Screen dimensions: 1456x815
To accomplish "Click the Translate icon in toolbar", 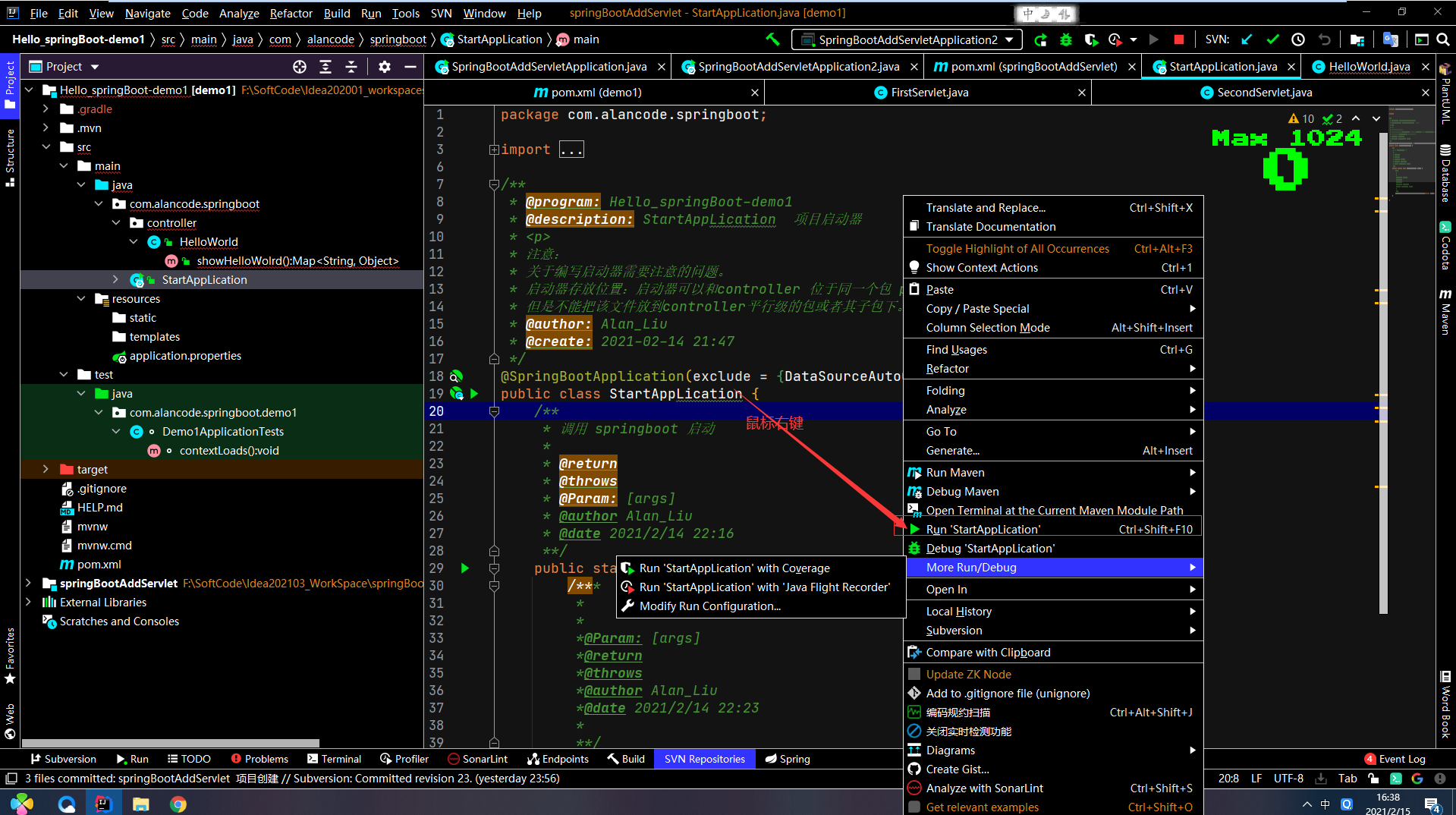I will click(1390, 39).
